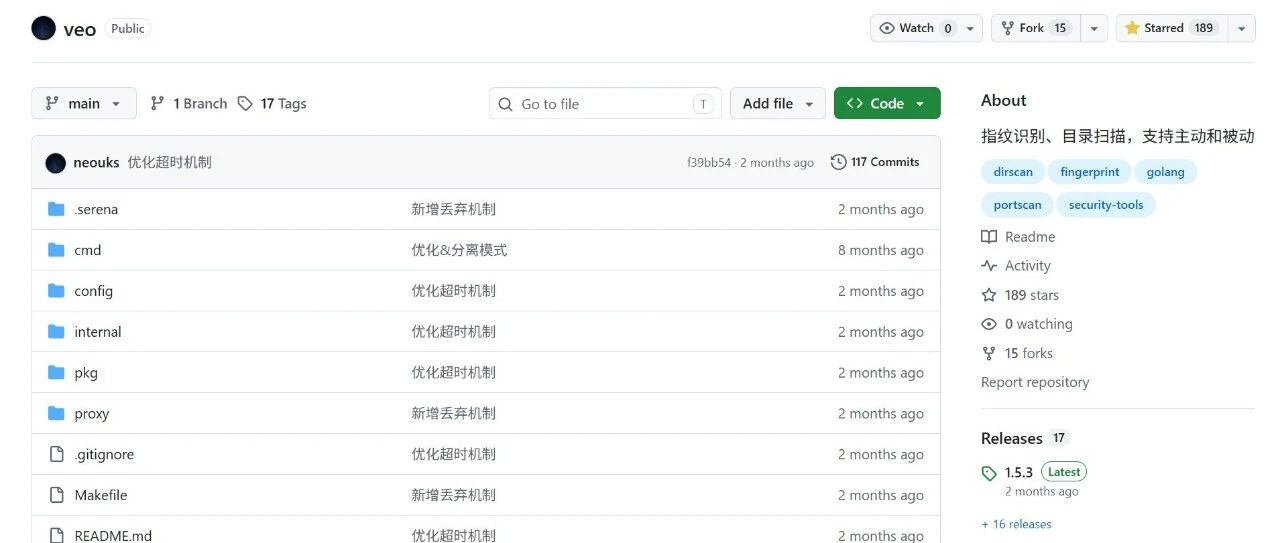Viewport: 1280px width, 543px height.
Task: Open commit hash f39bb54
Action: coord(709,162)
